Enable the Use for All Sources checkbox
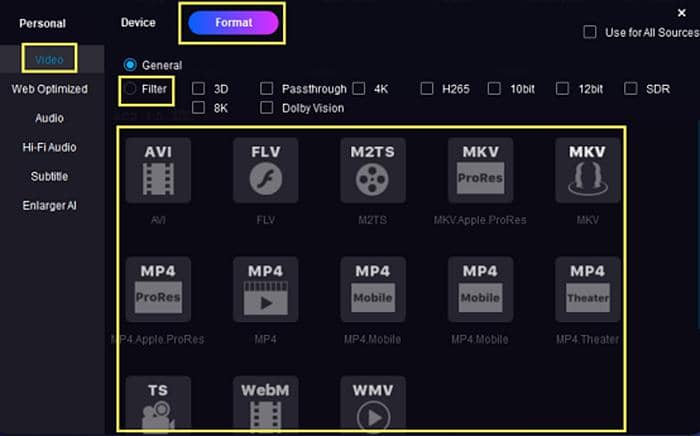 coord(590,33)
